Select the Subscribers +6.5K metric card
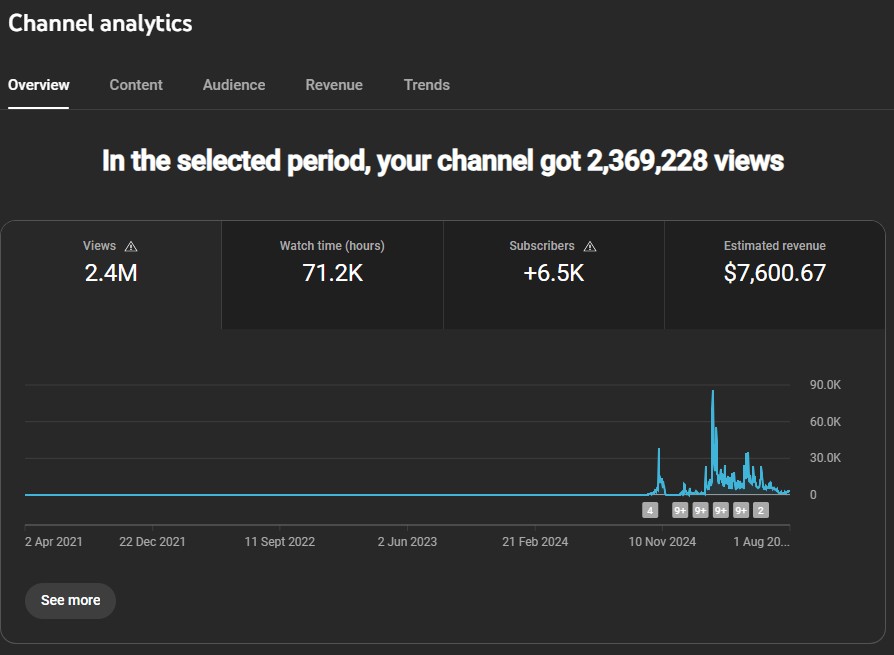 (x=553, y=274)
